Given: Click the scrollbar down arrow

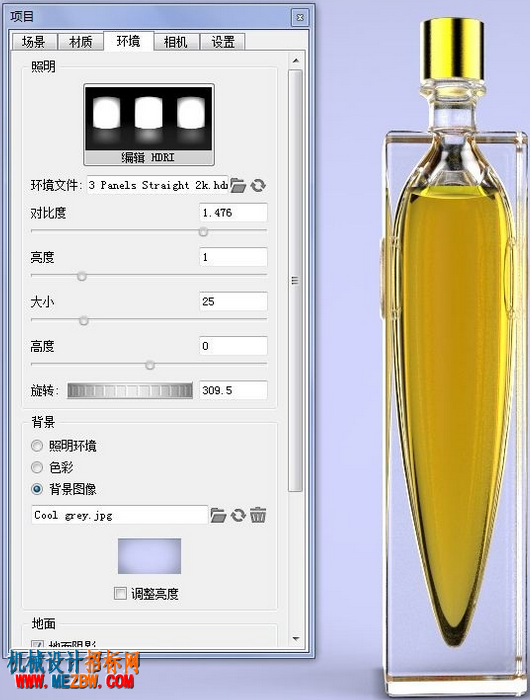Looking at the screenshot, I should coord(296,639).
